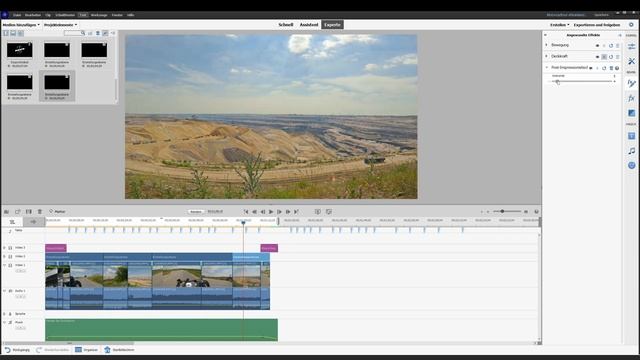The image size is (640, 360).
Task: Click the Marker button in timeline toolbar
Action: [x=57, y=211]
